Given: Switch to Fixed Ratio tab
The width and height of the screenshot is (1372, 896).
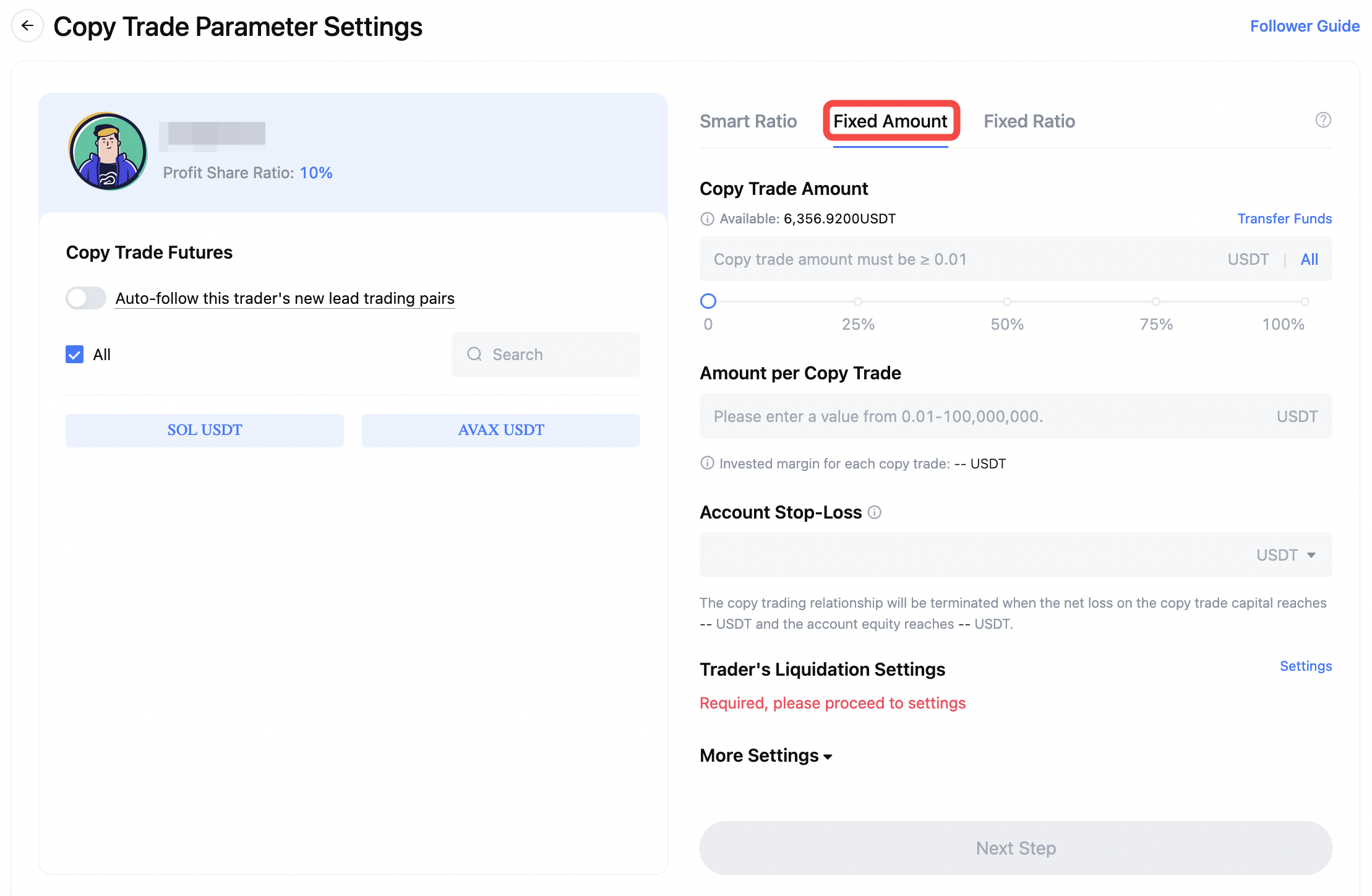Looking at the screenshot, I should coord(1029,121).
